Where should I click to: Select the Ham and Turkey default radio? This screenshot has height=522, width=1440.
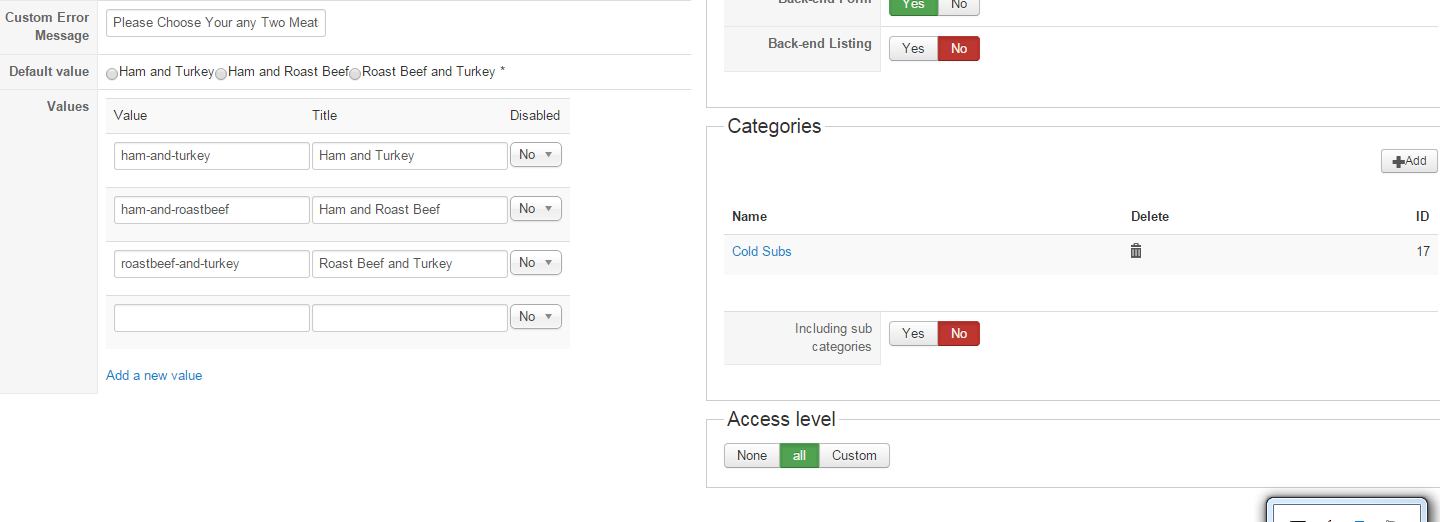coord(112,73)
